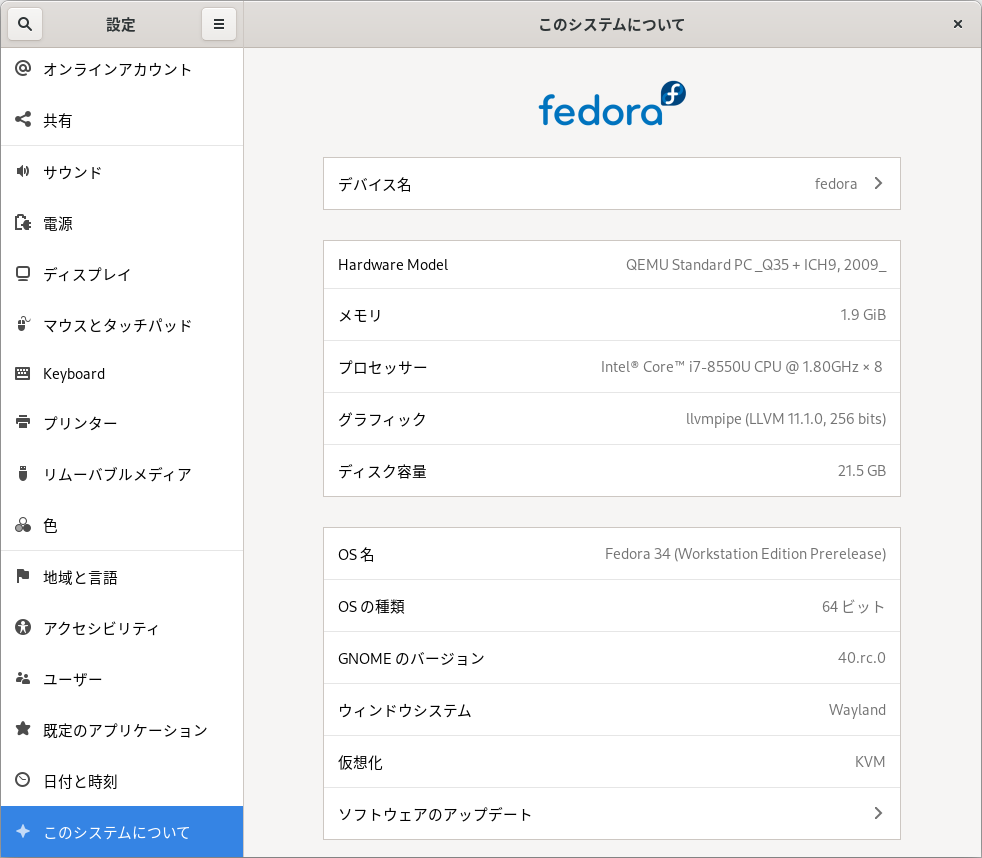Select このシステムについて in sidebar
Image resolution: width=982 pixels, height=858 pixels.
point(122,832)
